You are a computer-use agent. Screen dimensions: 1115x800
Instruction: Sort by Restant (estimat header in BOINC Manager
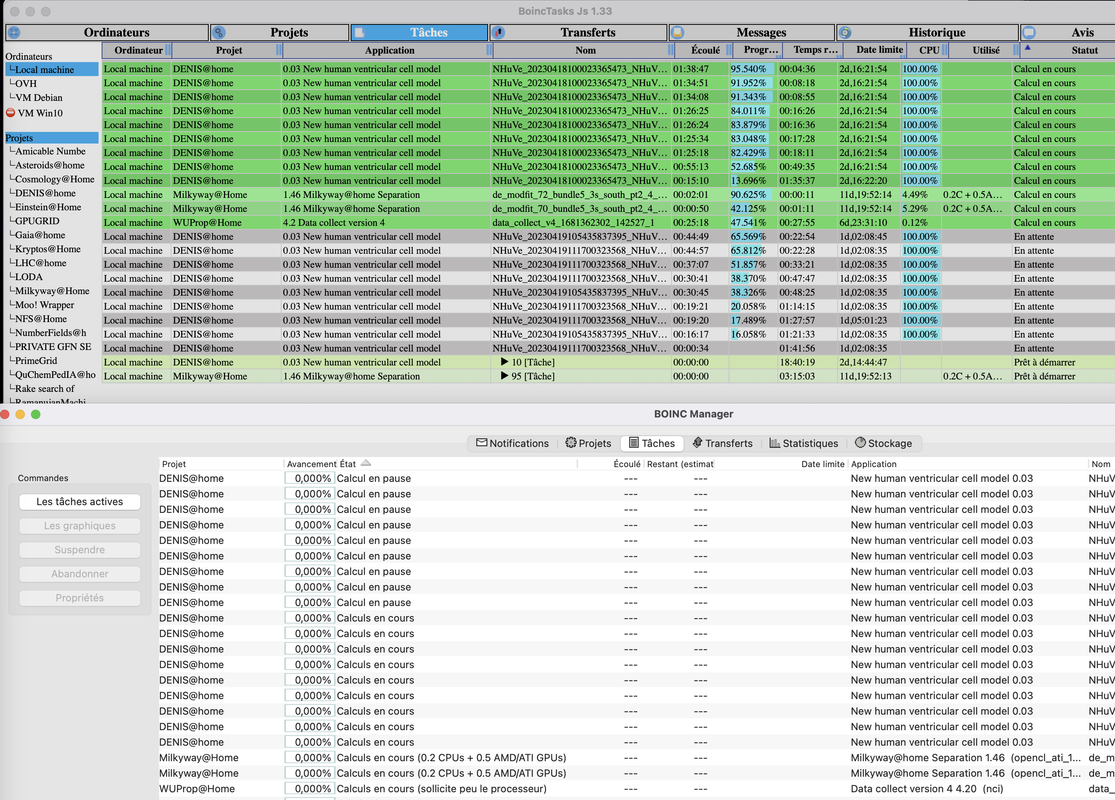[x=681, y=464]
